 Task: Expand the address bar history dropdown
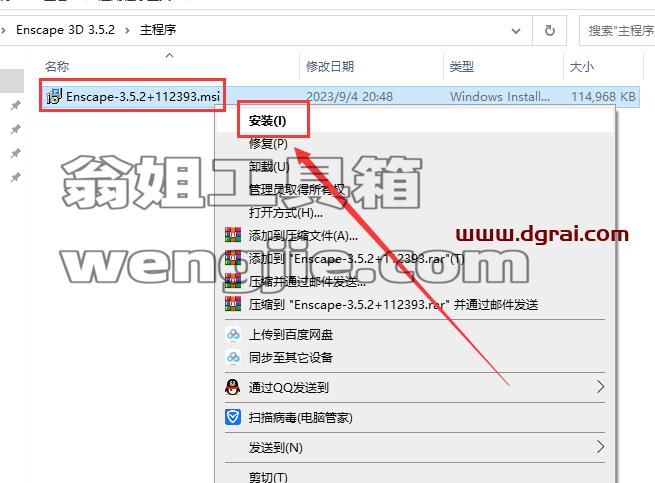coord(516,31)
